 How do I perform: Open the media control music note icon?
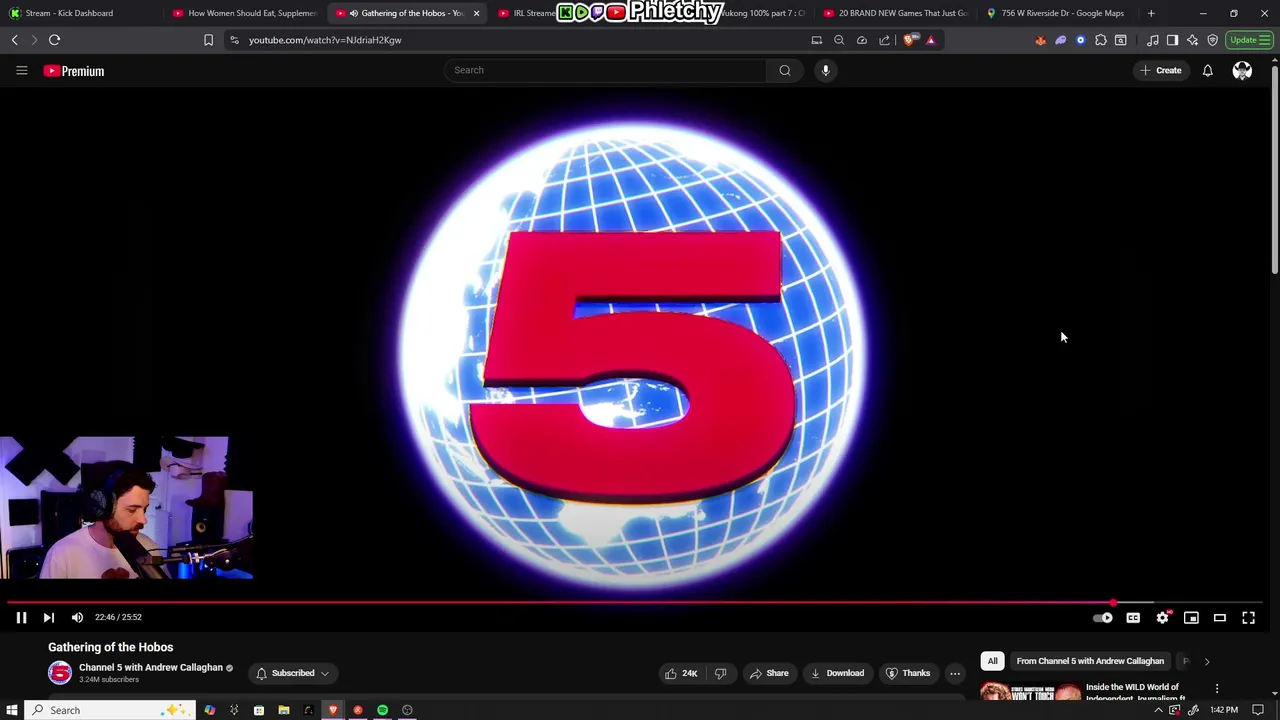pos(1153,40)
